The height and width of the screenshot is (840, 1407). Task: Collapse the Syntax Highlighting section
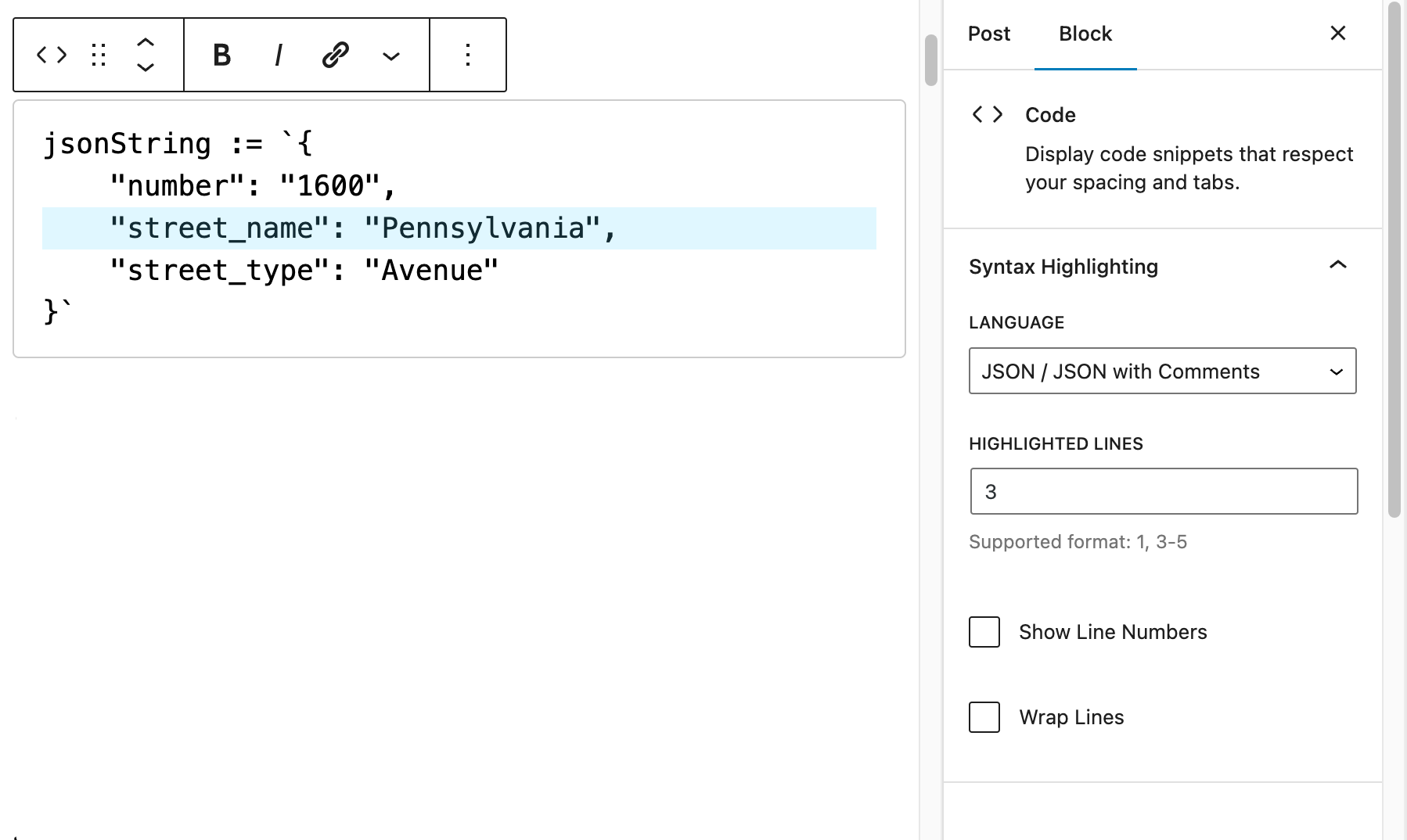(x=1337, y=266)
